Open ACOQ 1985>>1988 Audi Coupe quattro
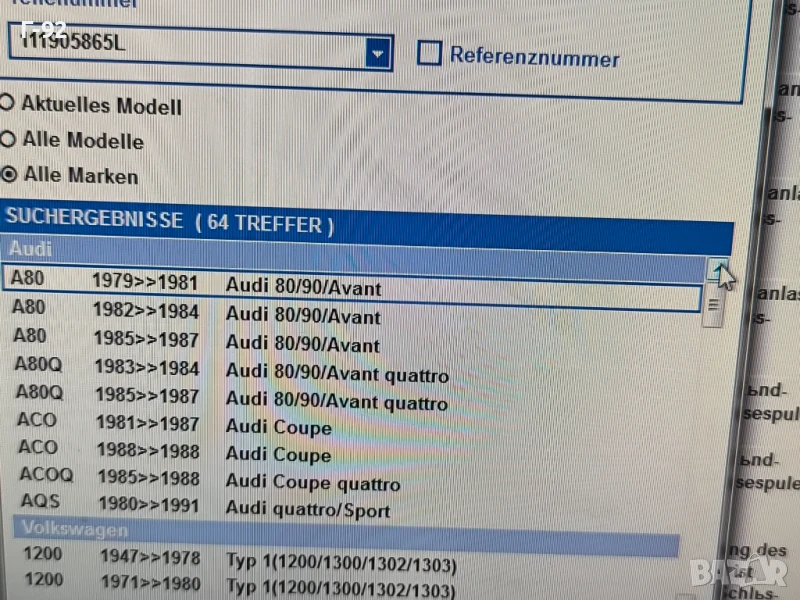Viewport: 800px width, 600px height. tap(300, 481)
